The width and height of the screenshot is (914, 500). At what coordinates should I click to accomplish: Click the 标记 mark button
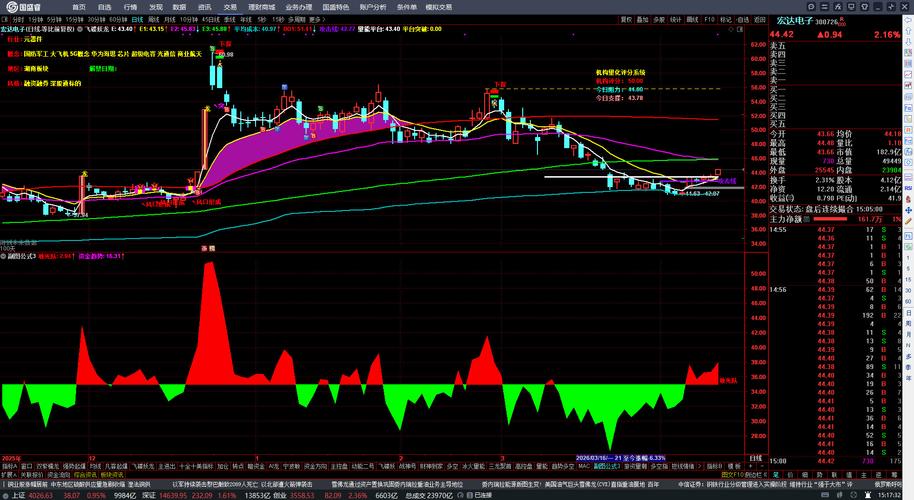tap(726, 20)
